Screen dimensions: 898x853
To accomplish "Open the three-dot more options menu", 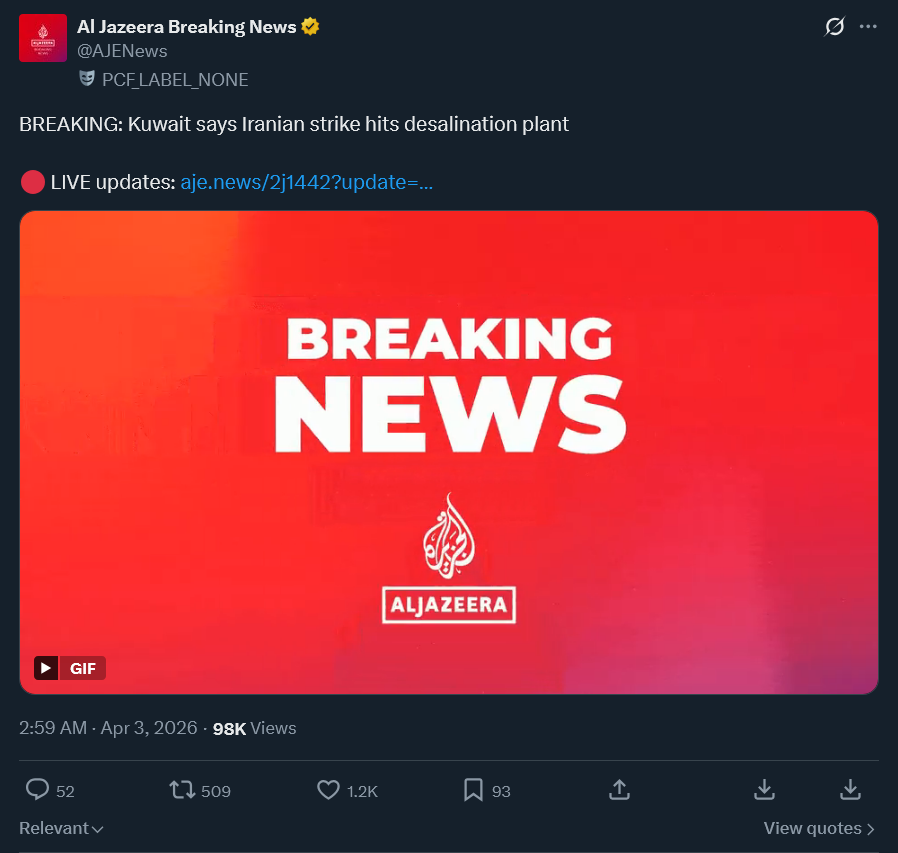I will (x=868, y=26).
